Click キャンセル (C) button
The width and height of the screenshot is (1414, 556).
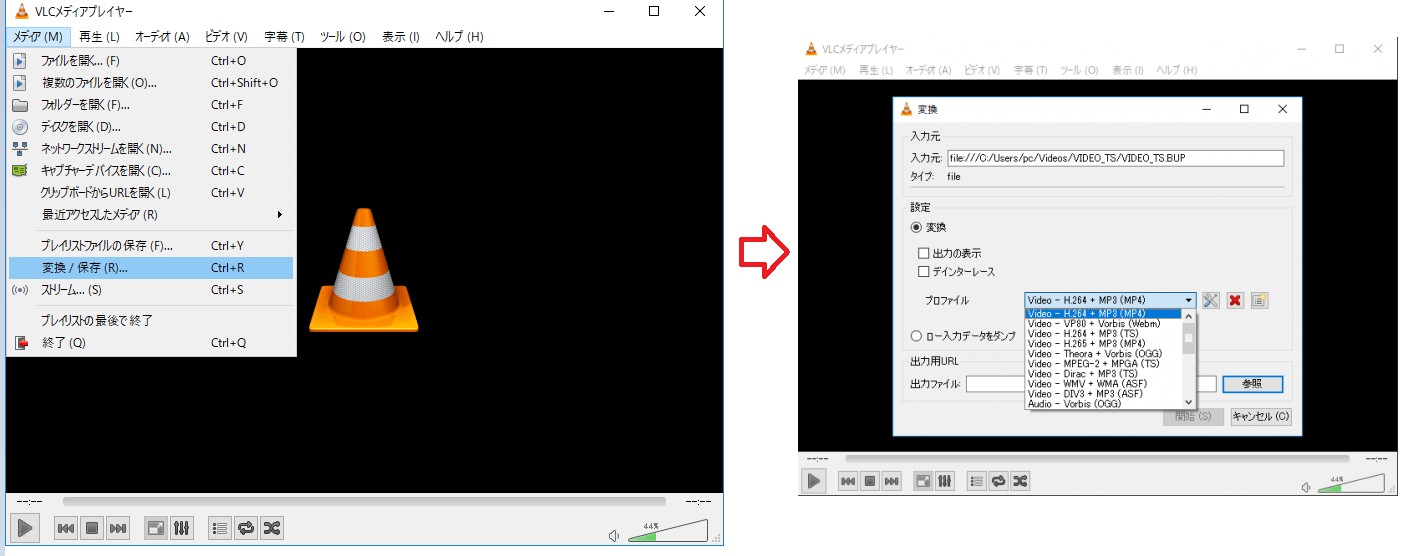coord(1261,417)
